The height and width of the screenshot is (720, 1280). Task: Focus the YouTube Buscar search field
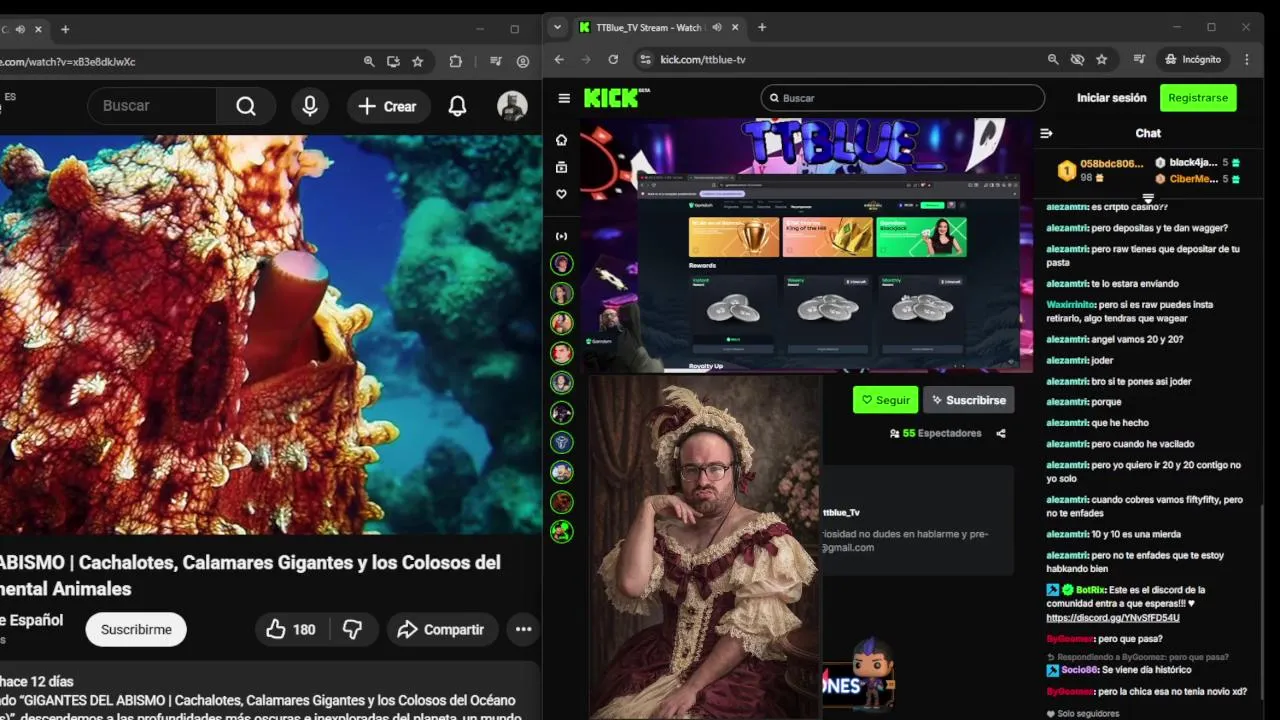pyautogui.click(x=152, y=106)
